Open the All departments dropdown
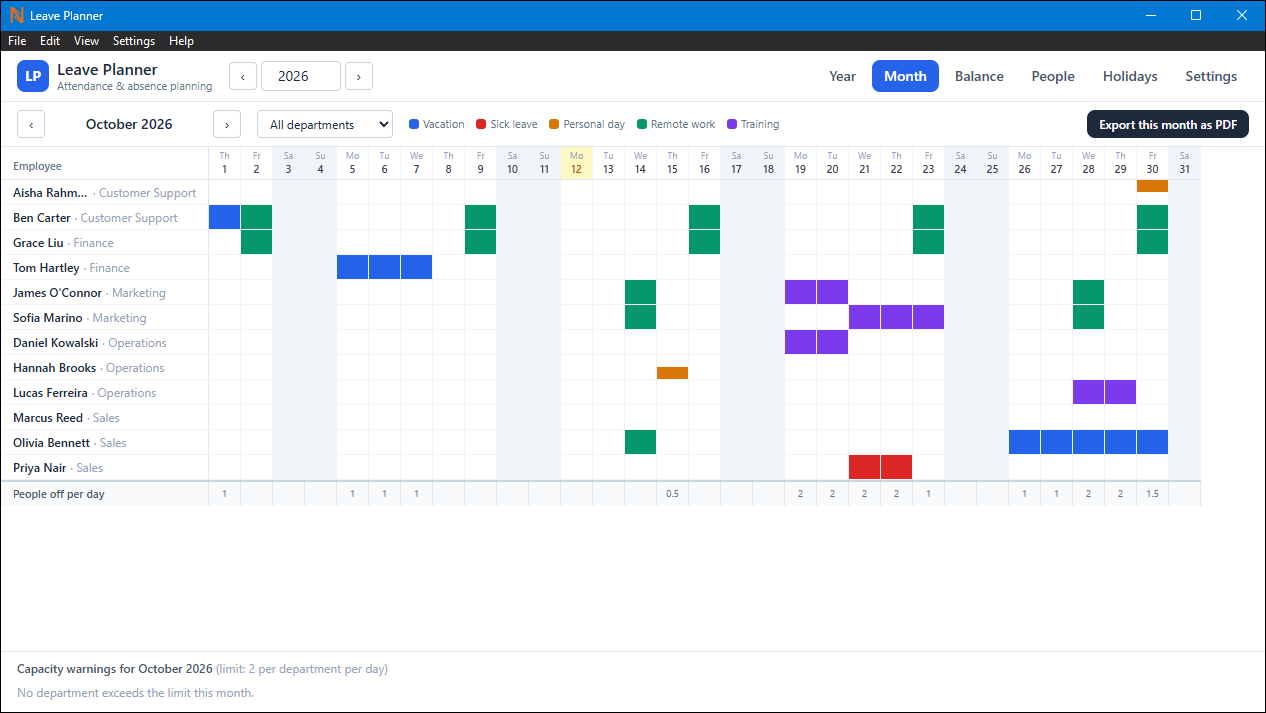The height and width of the screenshot is (713, 1266). [x=325, y=124]
